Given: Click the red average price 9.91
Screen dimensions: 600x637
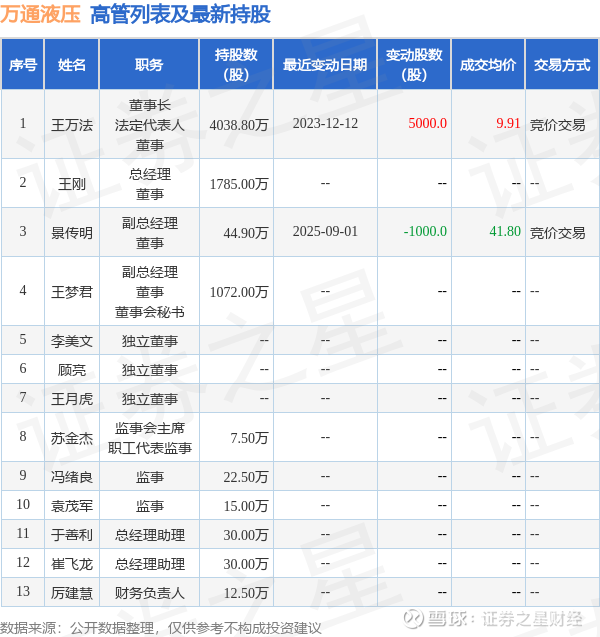Looking at the screenshot, I should coord(508,123).
